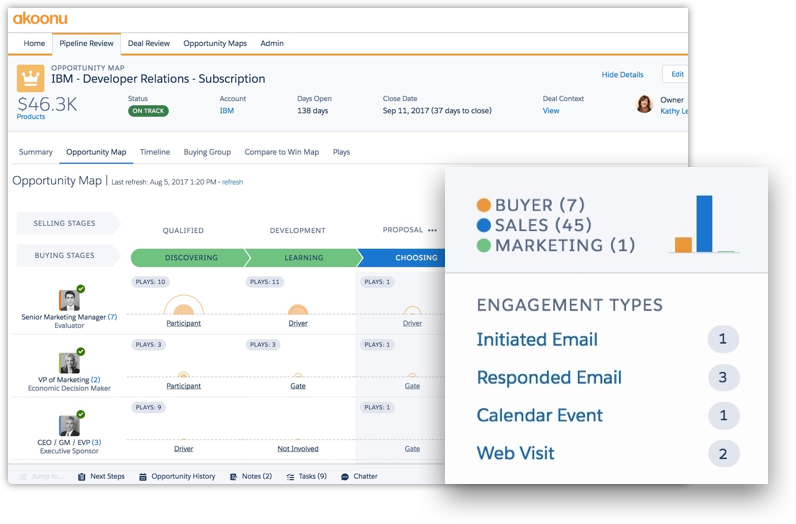Switch to Pipeline Review tab
Image resolution: width=796 pixels, height=524 pixels.
86,44
